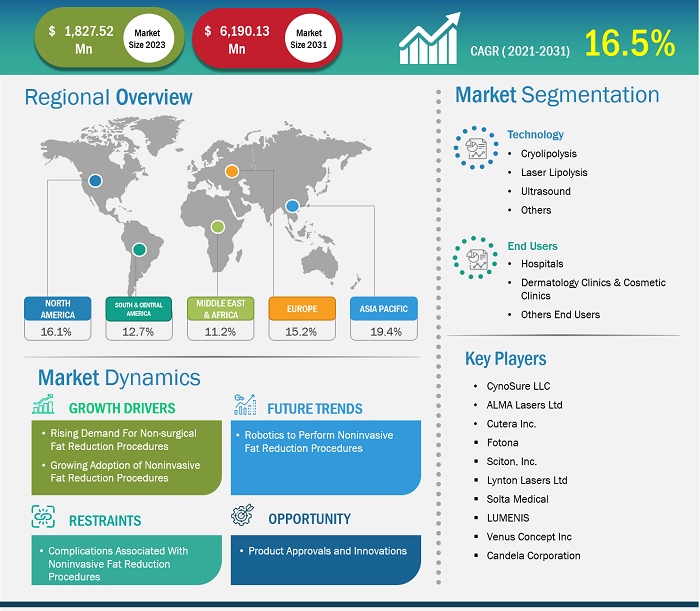The height and width of the screenshot is (611, 700).
Task: Click the Others End Users item
Action: 560,314
